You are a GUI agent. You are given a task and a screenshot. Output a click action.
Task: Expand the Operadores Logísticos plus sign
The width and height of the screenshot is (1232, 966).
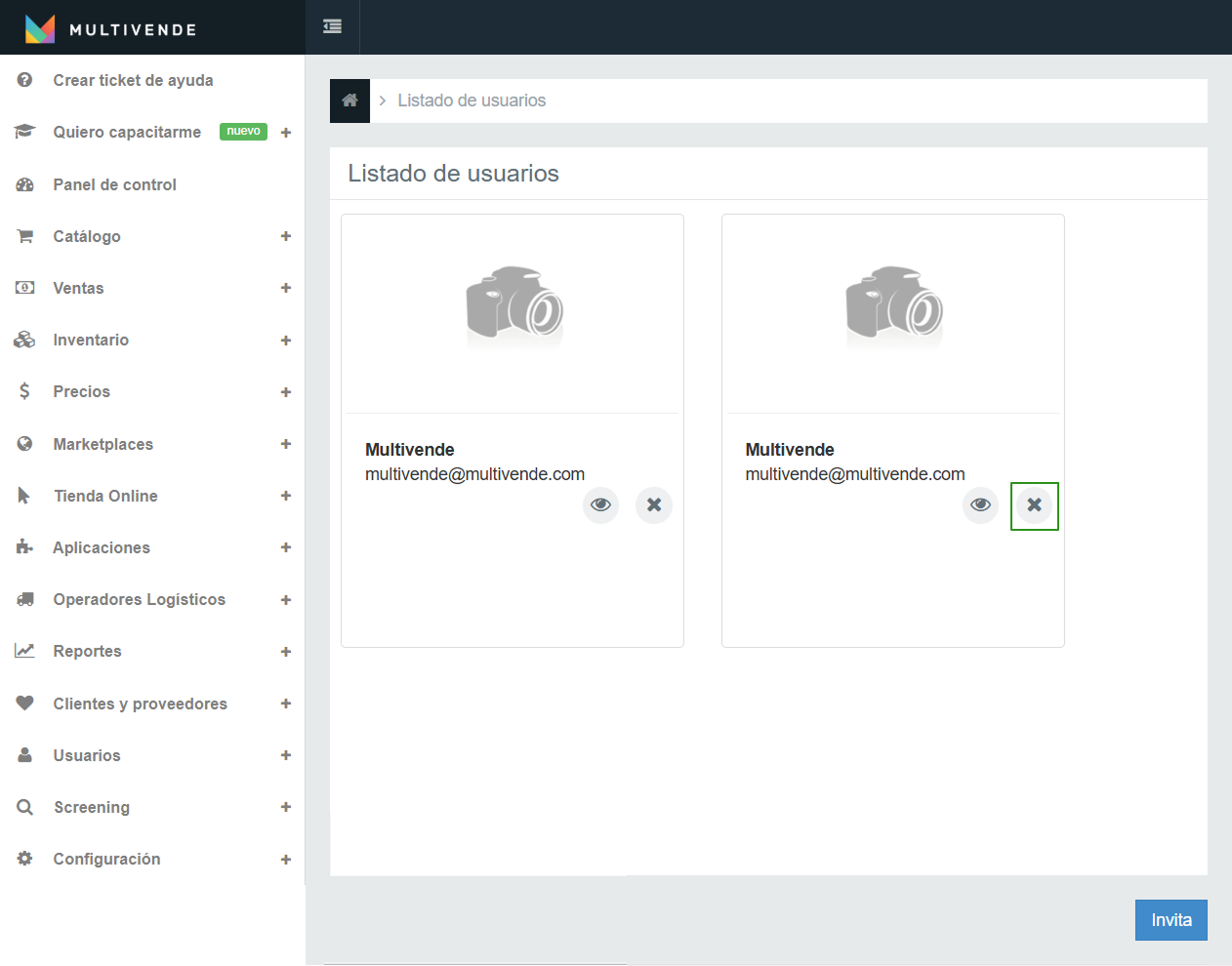286,600
